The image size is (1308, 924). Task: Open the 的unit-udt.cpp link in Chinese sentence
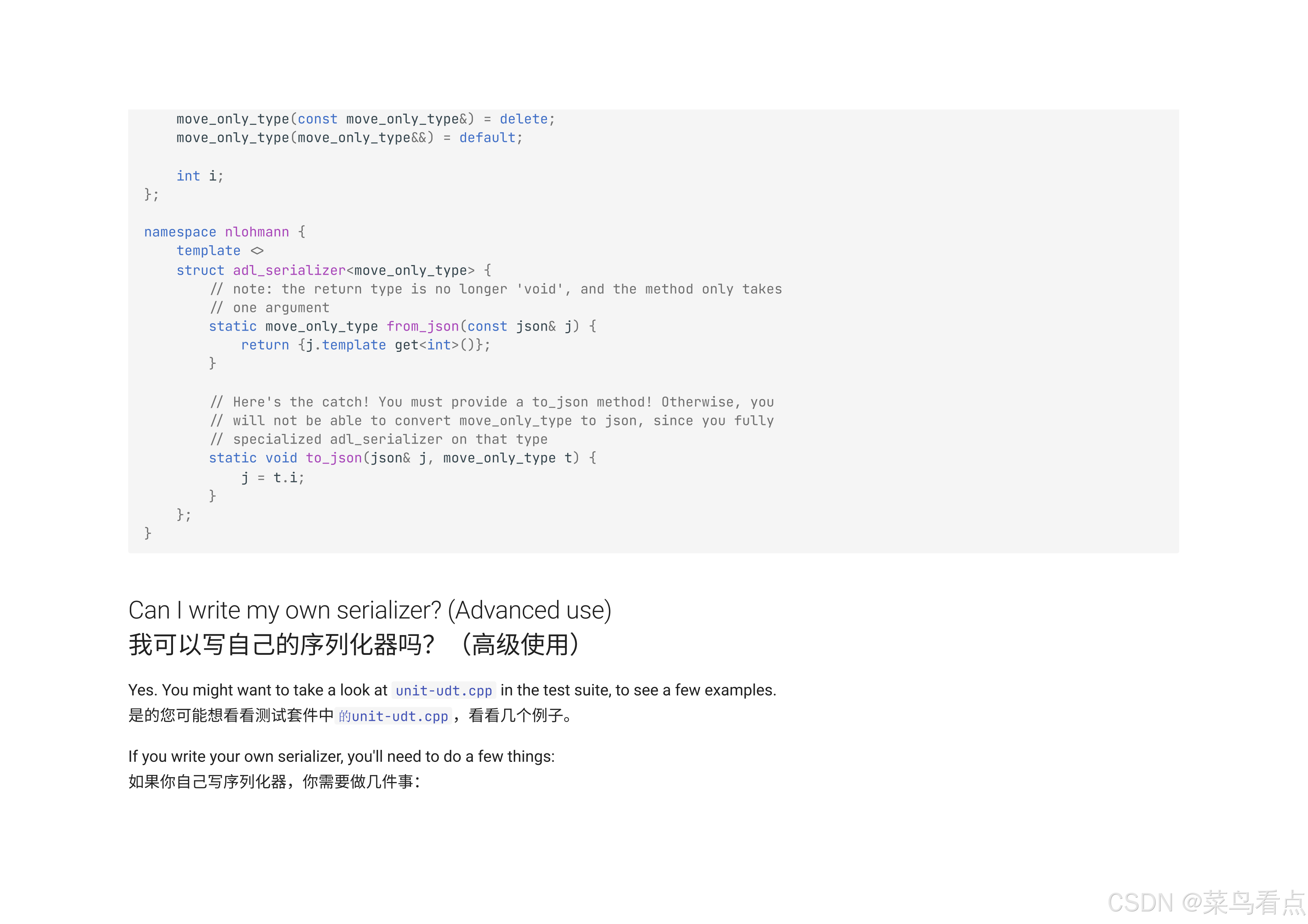pyautogui.click(x=393, y=716)
